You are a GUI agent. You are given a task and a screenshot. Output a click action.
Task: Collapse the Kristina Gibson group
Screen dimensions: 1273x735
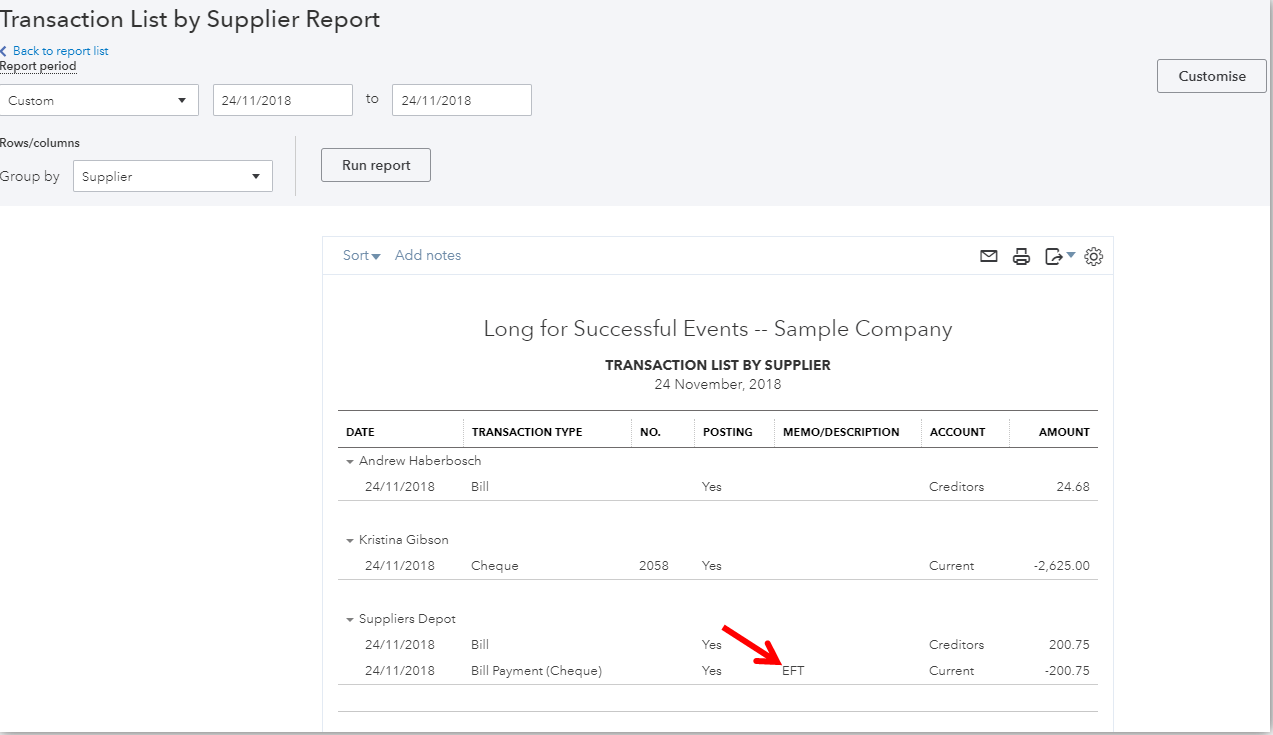pos(350,539)
